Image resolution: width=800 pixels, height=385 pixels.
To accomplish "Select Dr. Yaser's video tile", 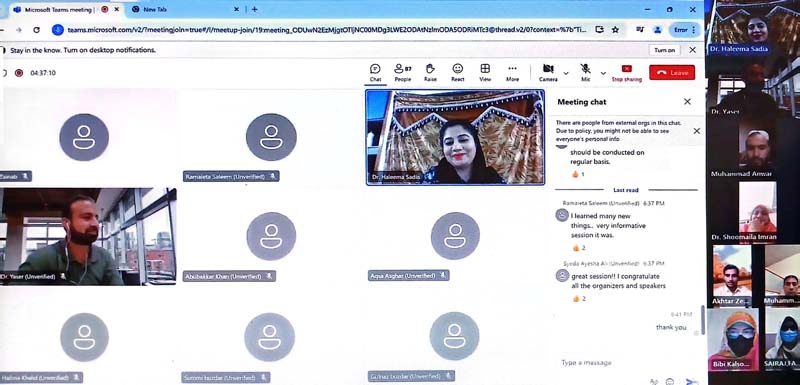I will pos(88,237).
